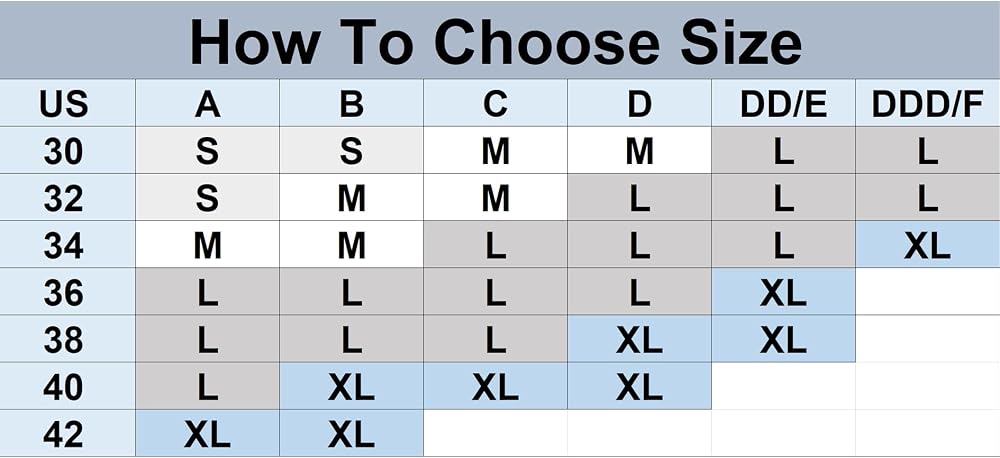Click the XL cell for 42 A
This screenshot has height=458, width=1000.
[207, 434]
